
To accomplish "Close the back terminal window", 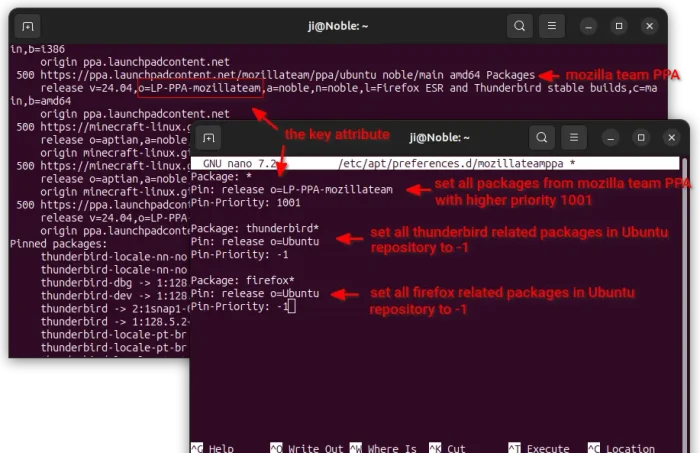I will click(x=650, y=26).
